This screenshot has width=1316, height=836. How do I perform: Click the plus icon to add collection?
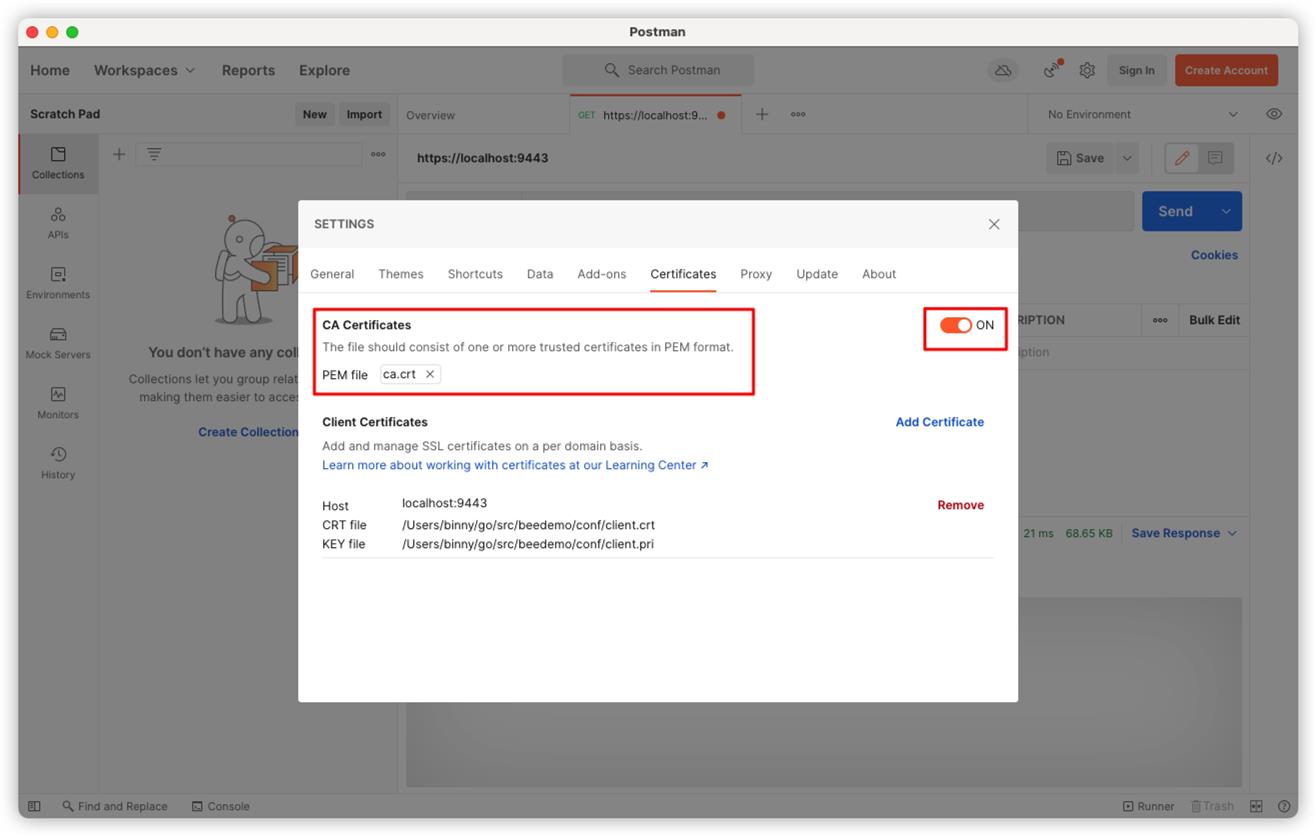point(119,154)
